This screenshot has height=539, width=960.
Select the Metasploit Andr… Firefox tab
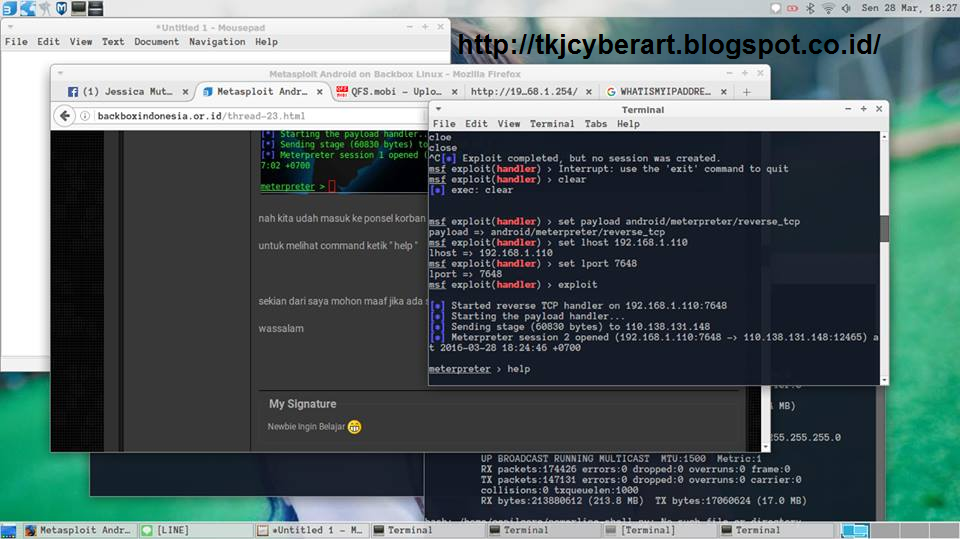[262, 92]
